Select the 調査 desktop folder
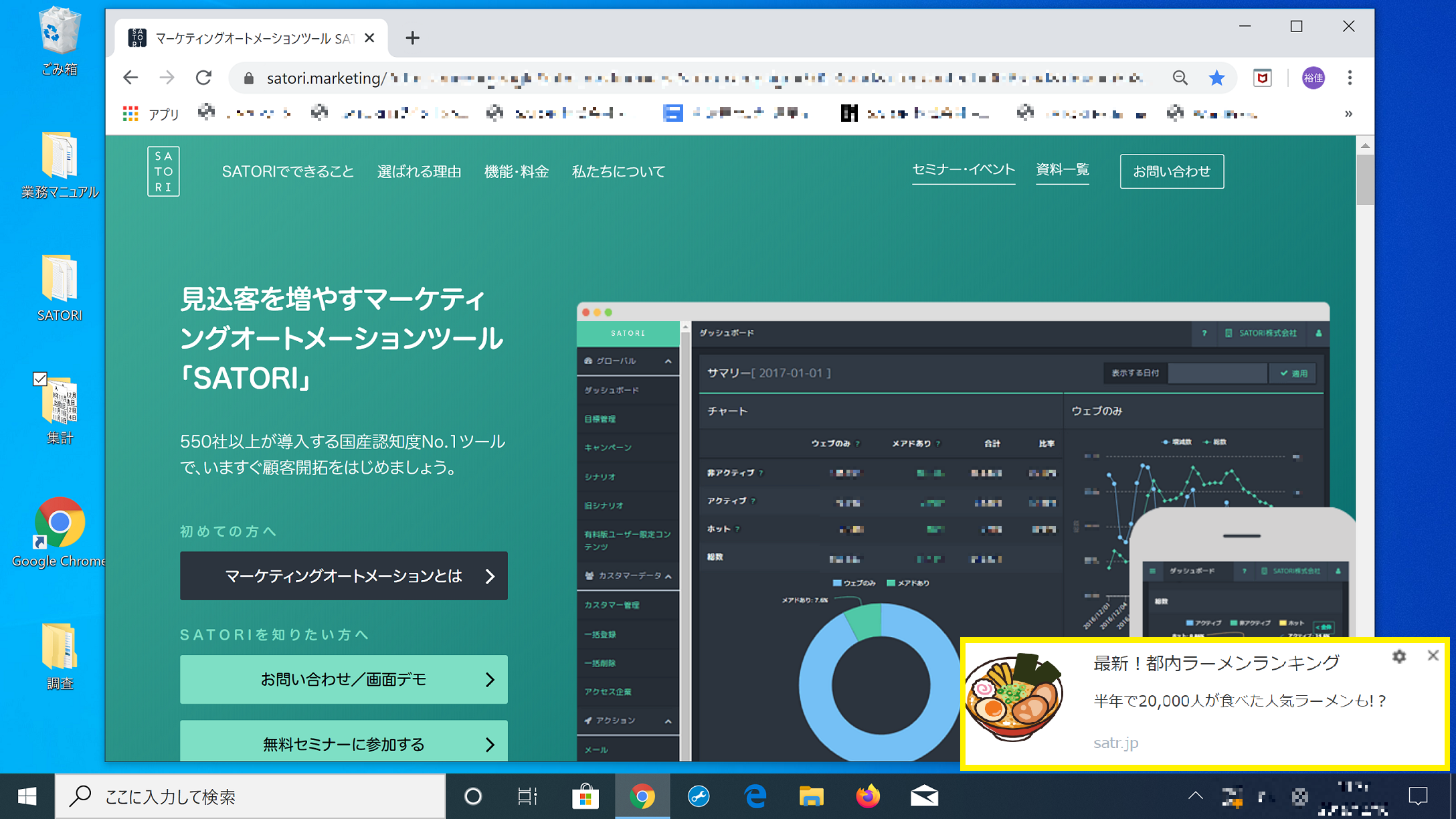The image size is (1456, 819). pyautogui.click(x=60, y=656)
